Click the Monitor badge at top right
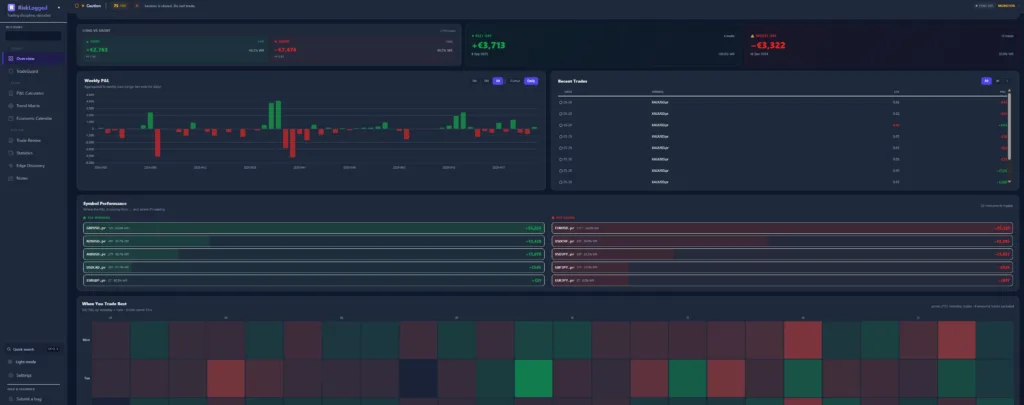The height and width of the screenshot is (405, 1024). [x=1006, y=5]
